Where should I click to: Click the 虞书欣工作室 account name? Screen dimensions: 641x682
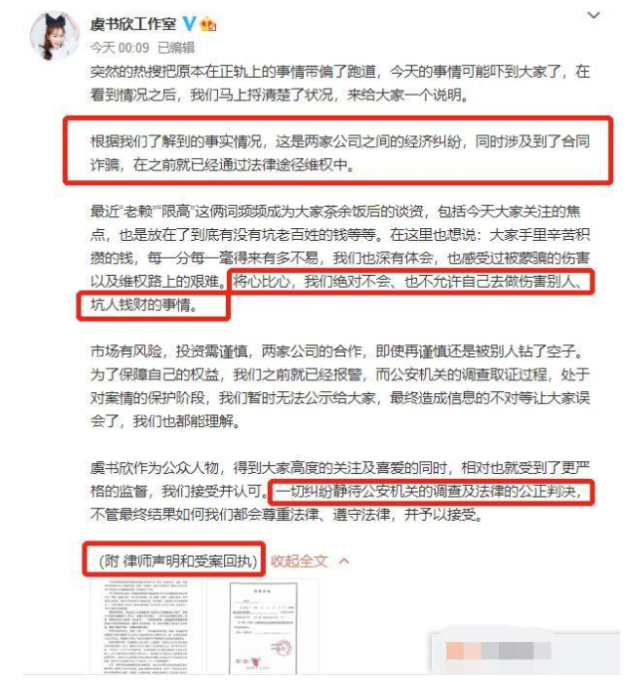(x=133, y=23)
